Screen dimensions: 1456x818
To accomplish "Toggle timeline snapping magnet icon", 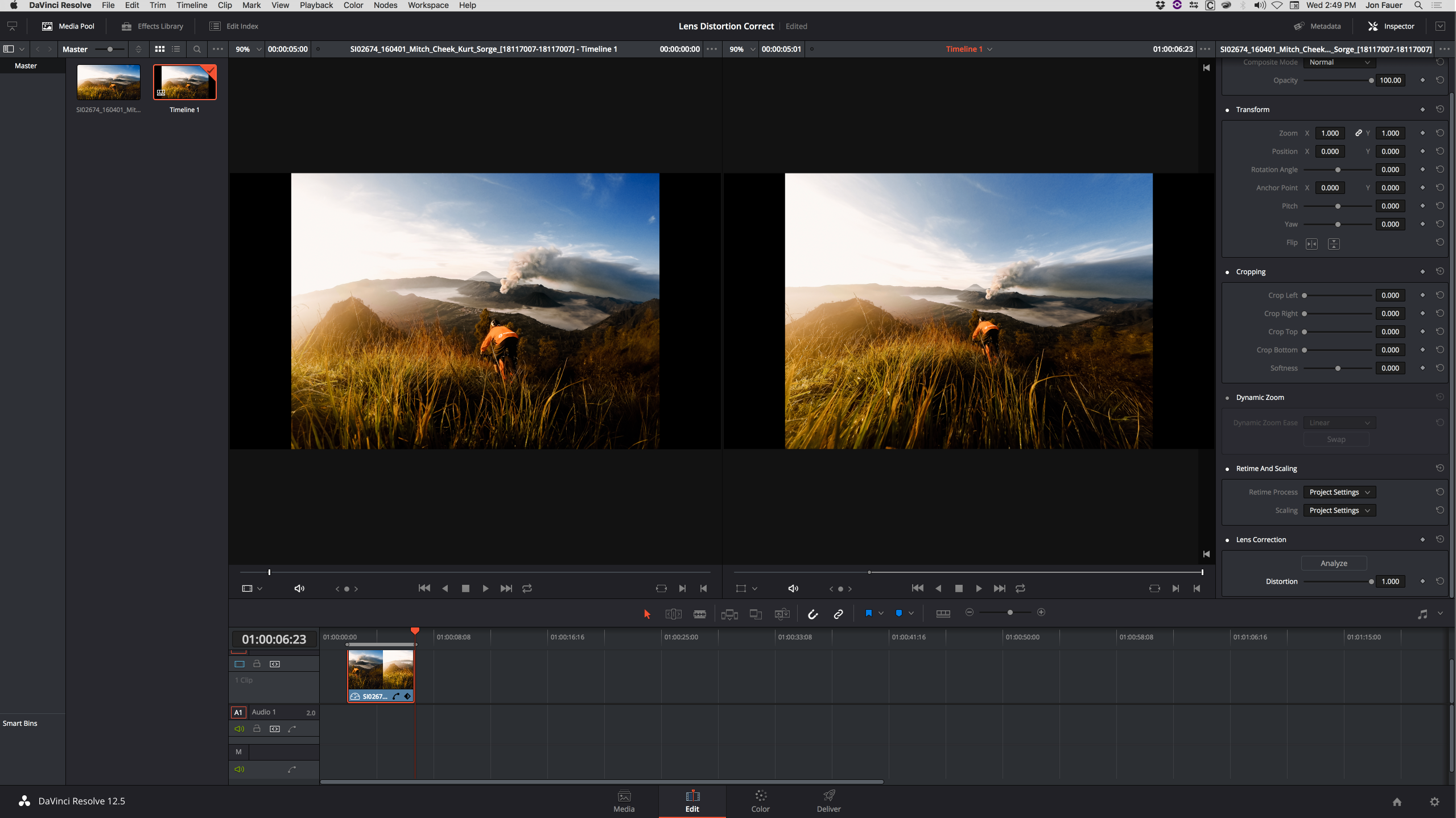I will pos(812,614).
